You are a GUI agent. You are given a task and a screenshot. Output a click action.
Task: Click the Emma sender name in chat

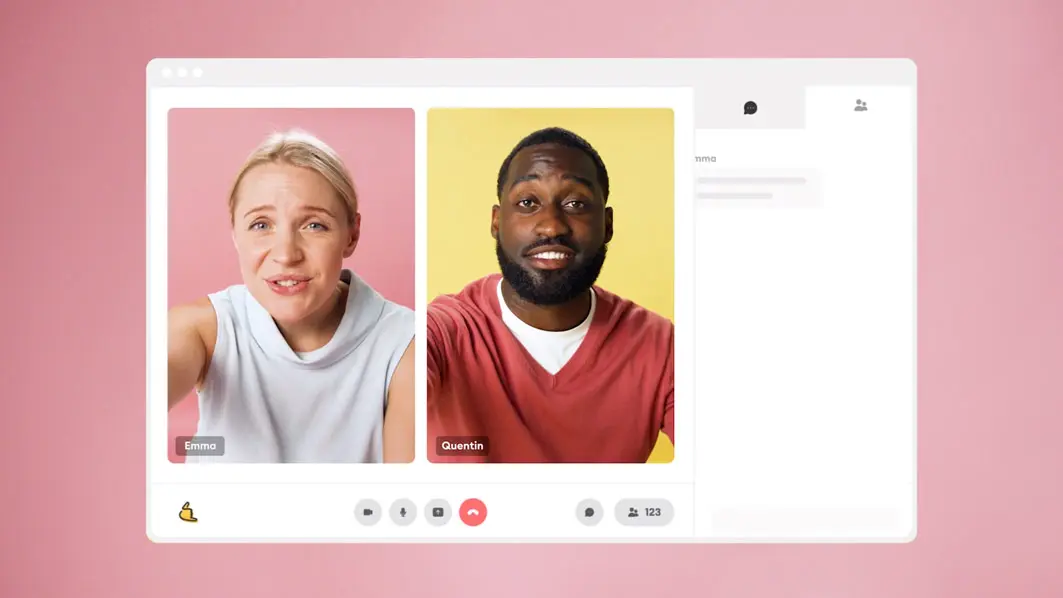tap(705, 158)
